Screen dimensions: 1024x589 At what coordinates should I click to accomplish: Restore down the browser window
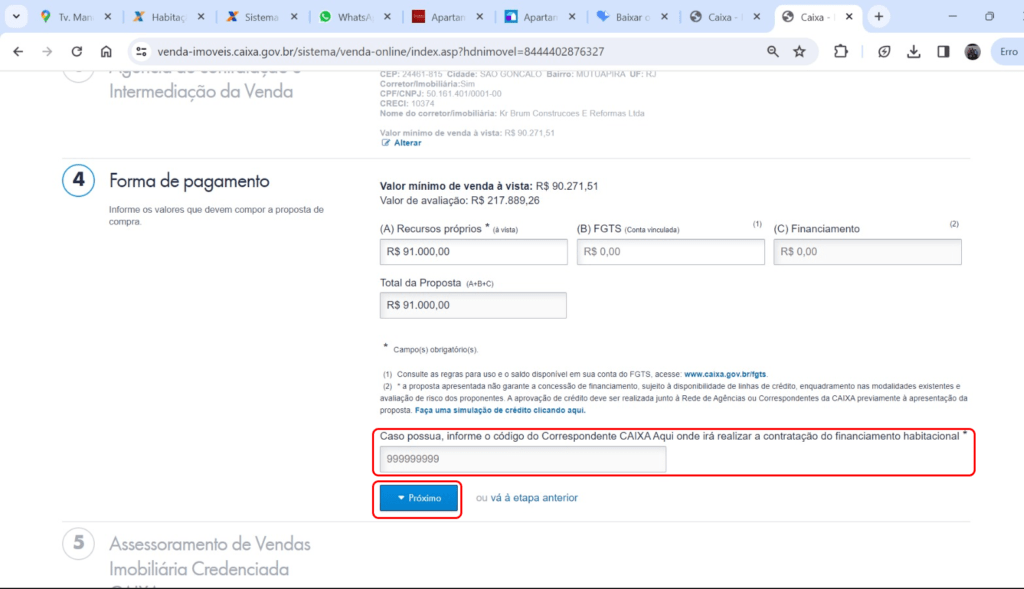pyautogui.click(x=989, y=16)
